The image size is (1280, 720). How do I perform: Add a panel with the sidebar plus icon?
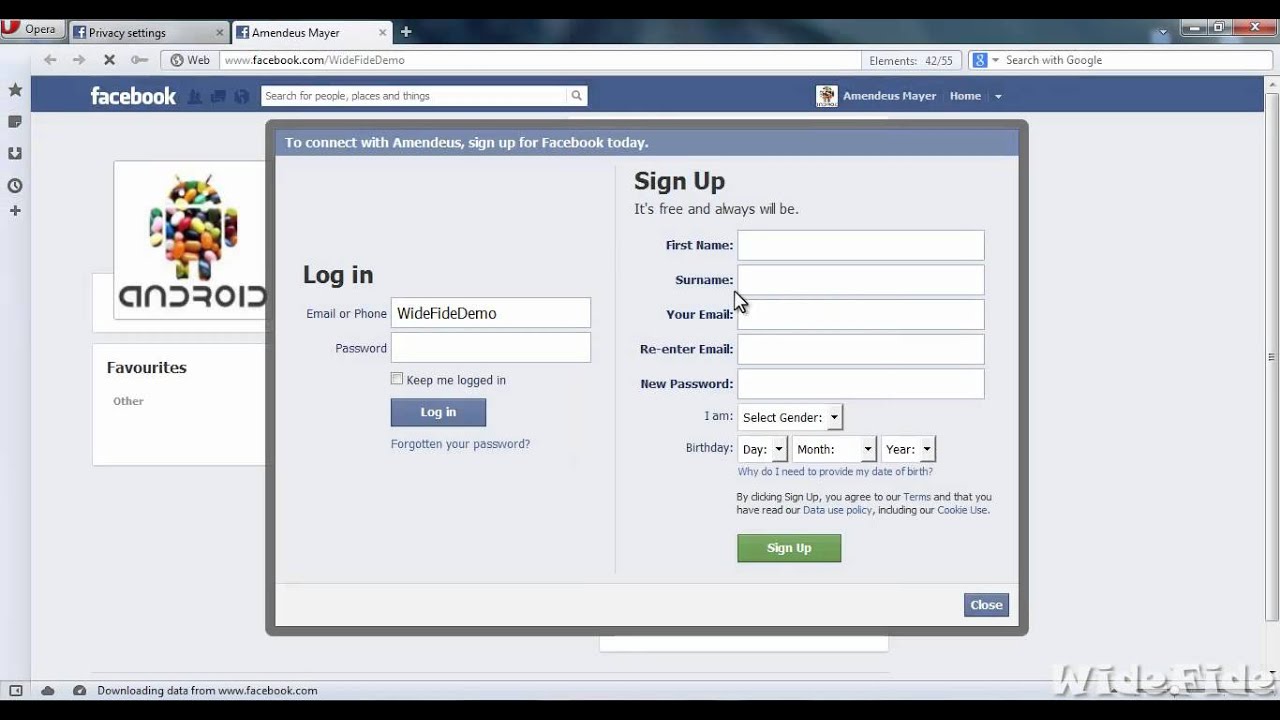point(15,211)
